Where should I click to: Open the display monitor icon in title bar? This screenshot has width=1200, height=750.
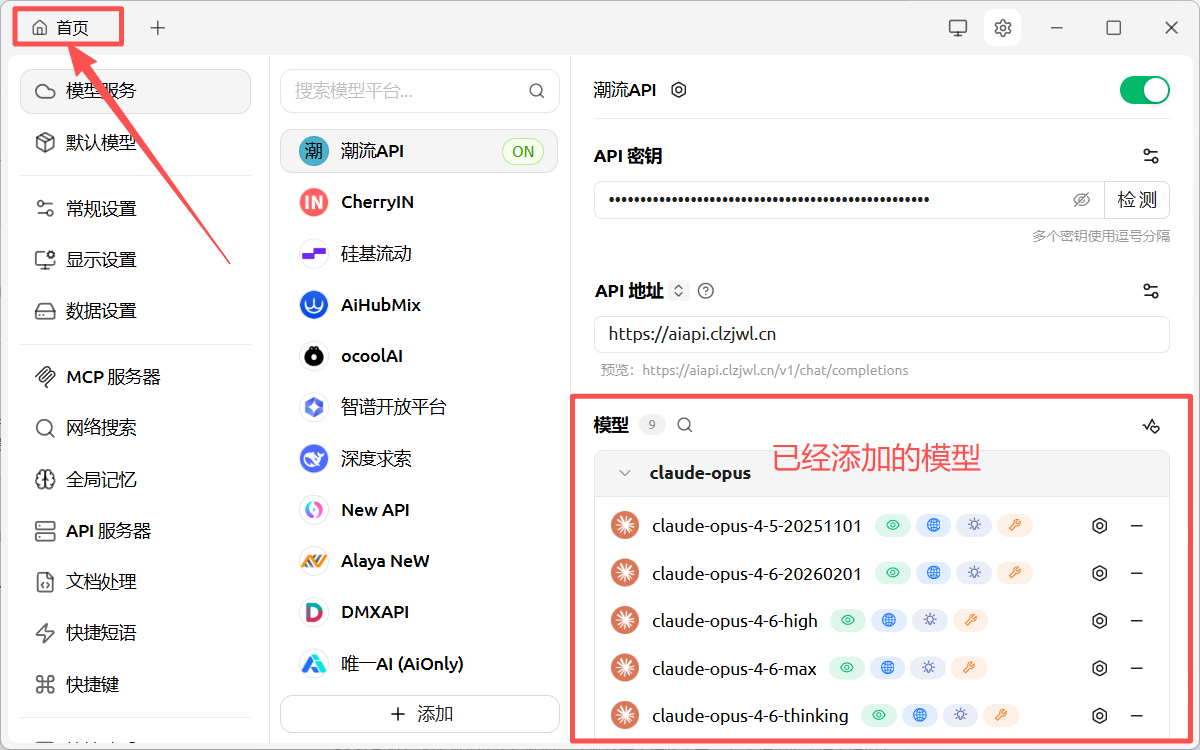958,28
